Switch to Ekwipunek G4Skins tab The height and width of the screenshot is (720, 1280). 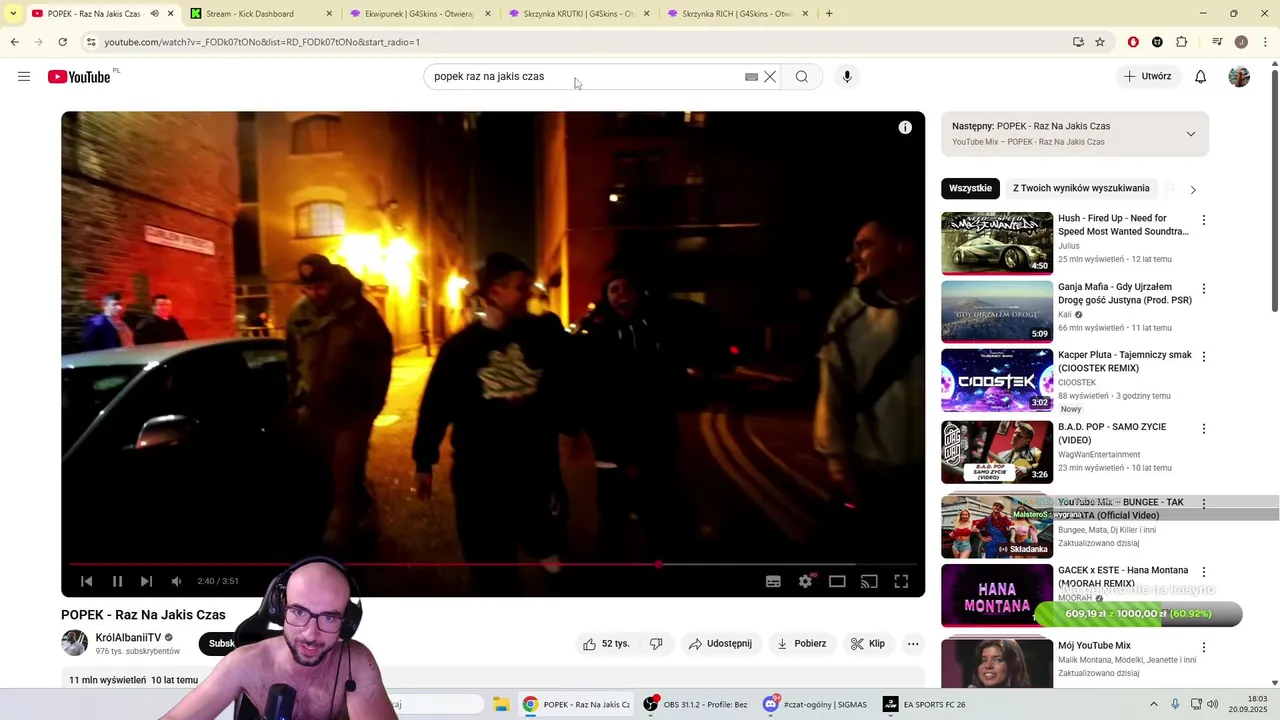pyautogui.click(x=420, y=14)
